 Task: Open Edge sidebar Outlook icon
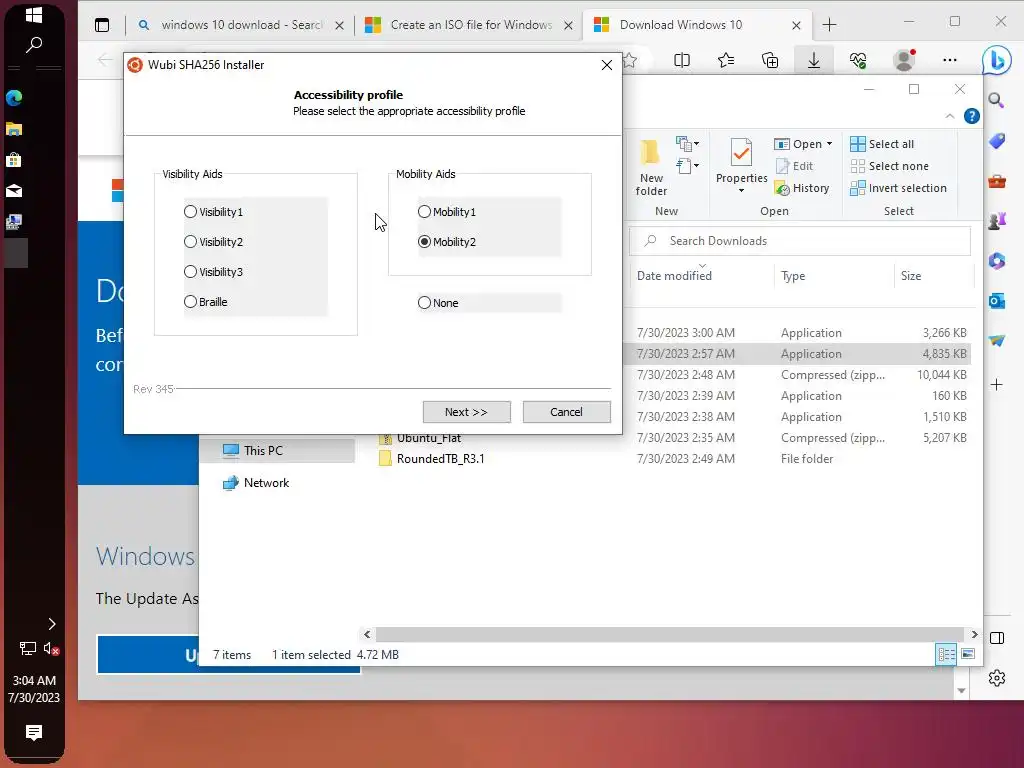[x=997, y=301]
